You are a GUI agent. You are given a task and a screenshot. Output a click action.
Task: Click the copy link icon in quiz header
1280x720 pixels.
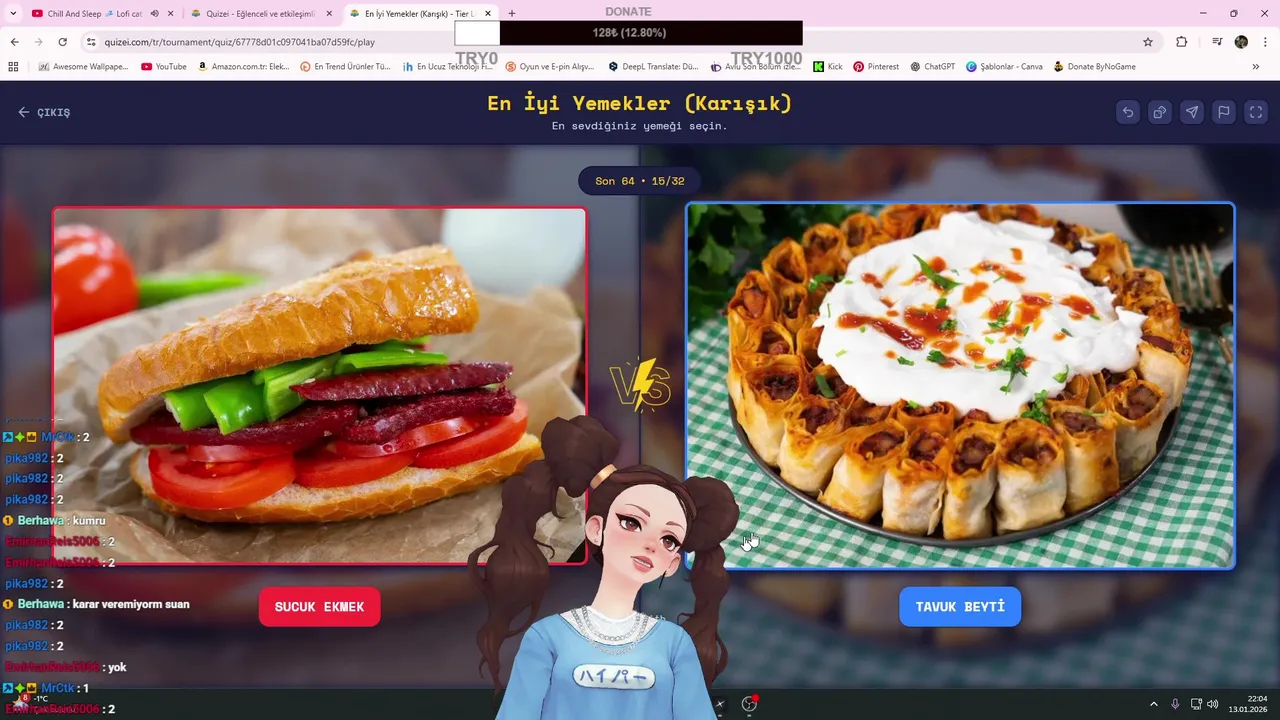tap(1160, 112)
